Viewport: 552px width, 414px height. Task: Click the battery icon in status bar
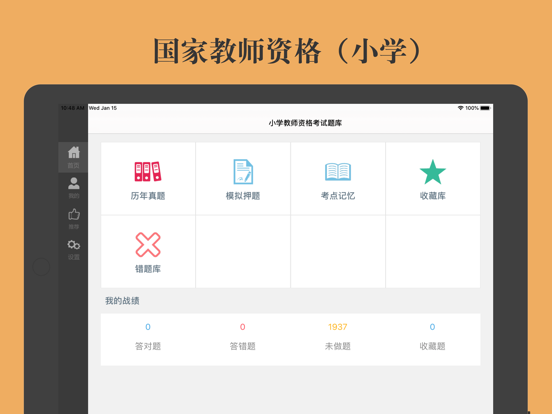485,108
